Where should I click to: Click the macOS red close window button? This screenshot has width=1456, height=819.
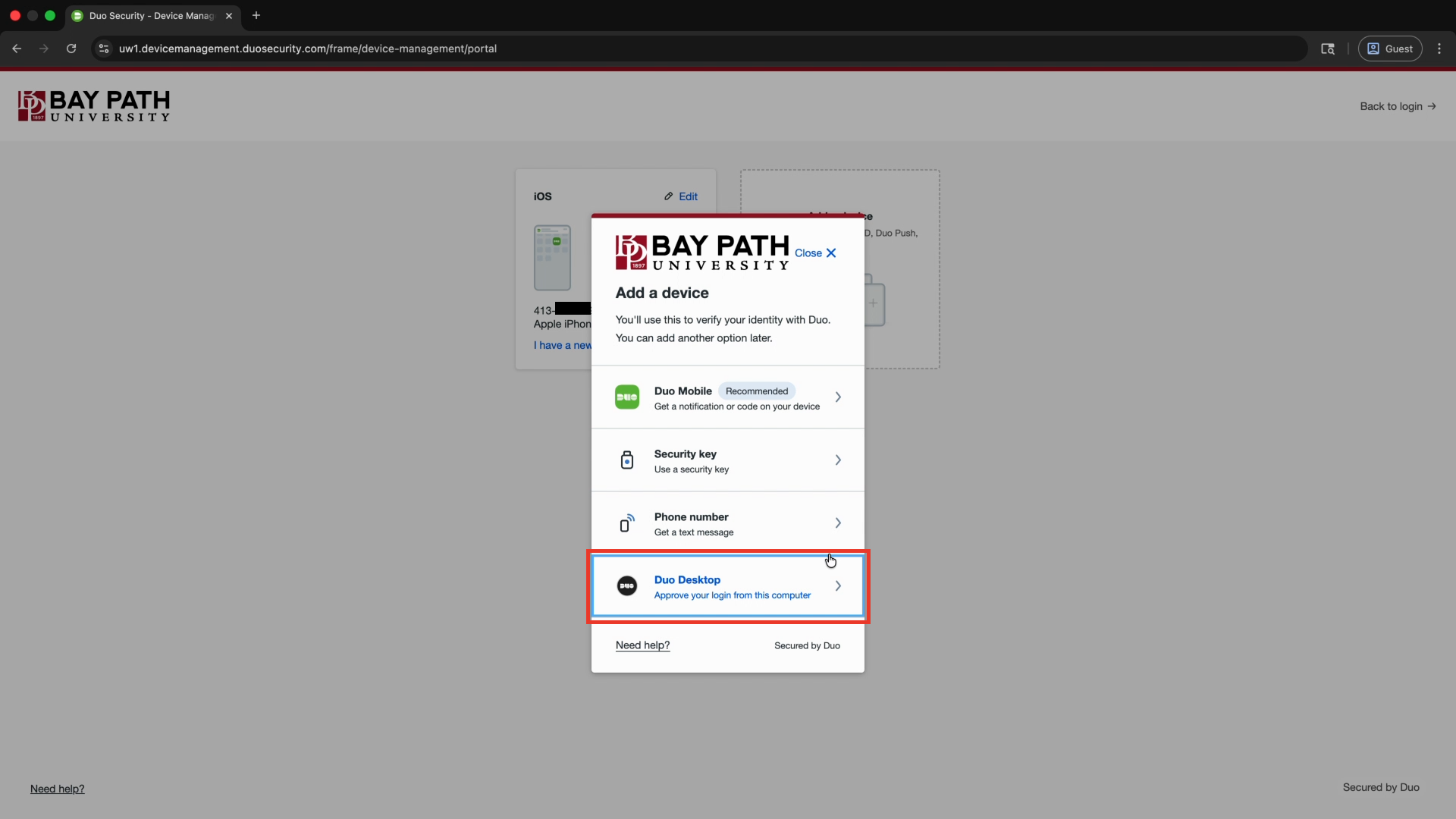[15, 15]
